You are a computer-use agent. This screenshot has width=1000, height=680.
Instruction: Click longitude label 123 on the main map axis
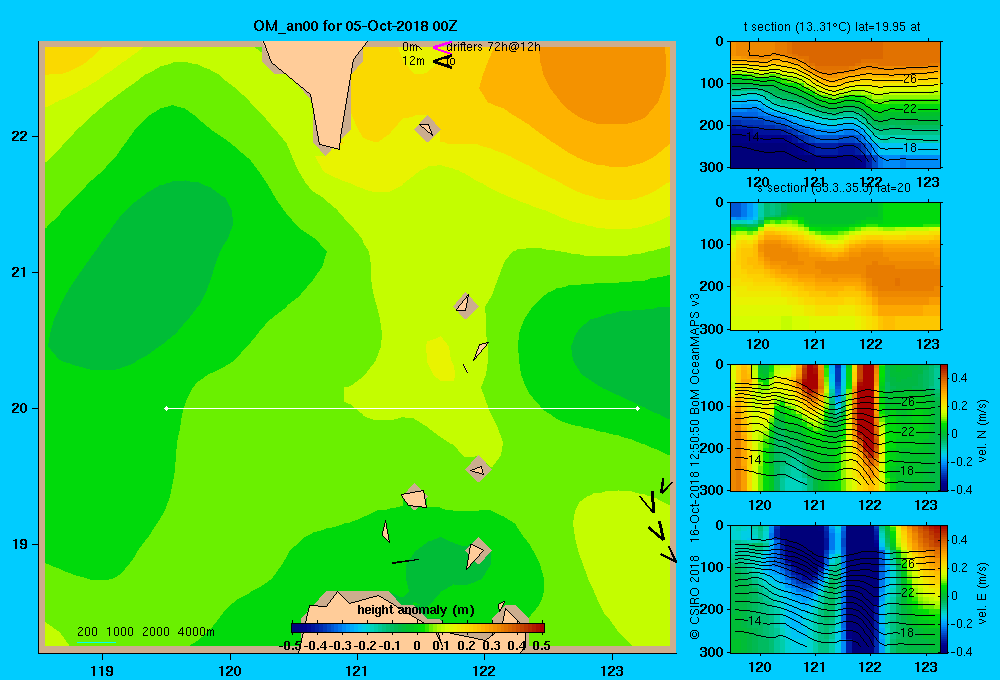coord(612,670)
